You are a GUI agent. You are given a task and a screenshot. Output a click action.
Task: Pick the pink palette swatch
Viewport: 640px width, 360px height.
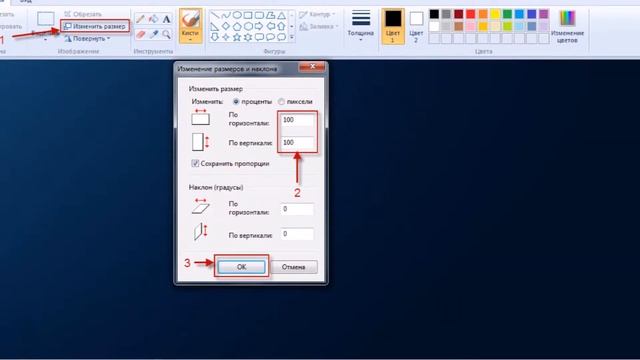(x=471, y=27)
